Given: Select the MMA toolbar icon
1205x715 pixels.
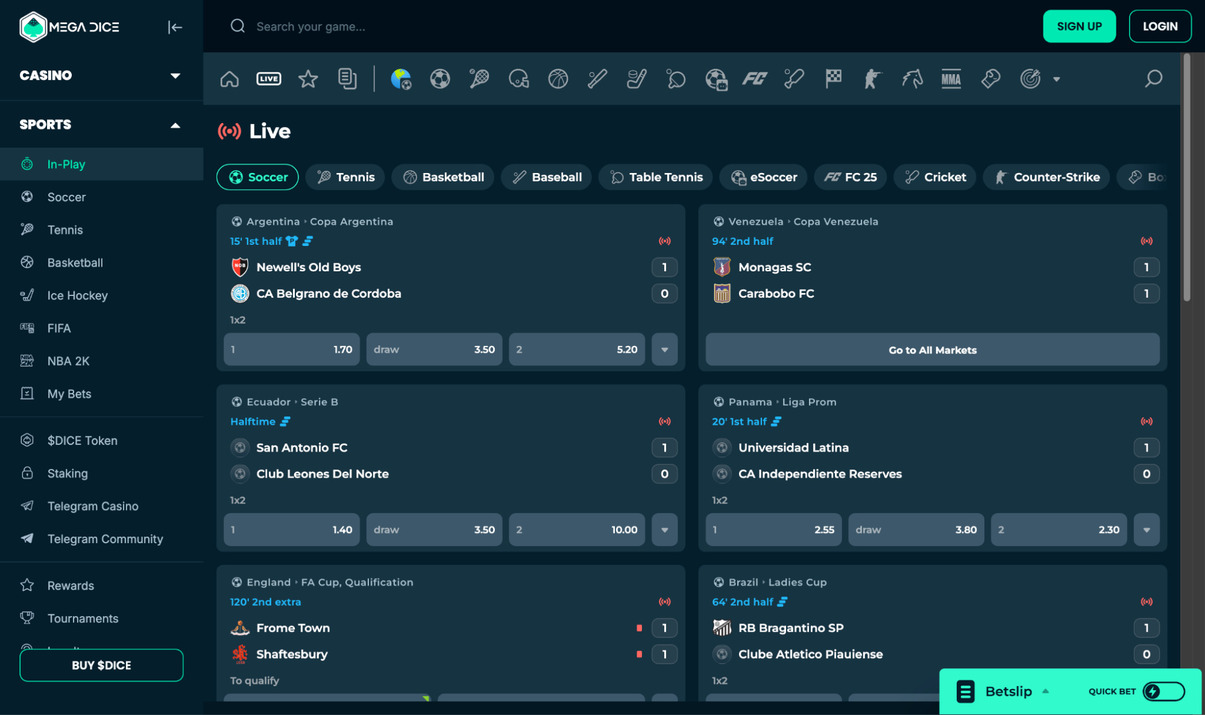Looking at the screenshot, I should pyautogui.click(x=951, y=79).
